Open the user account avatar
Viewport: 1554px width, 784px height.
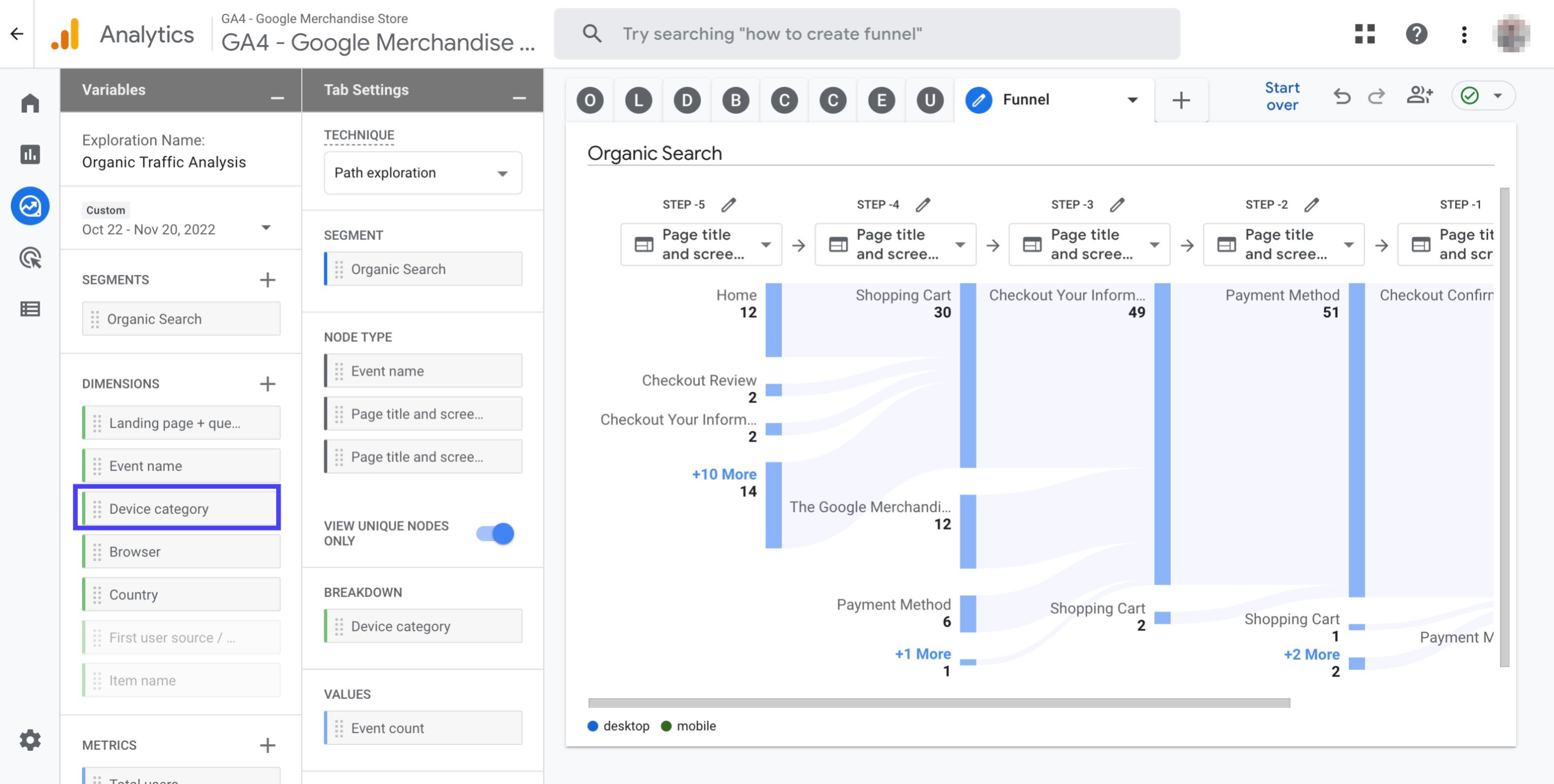pyautogui.click(x=1511, y=34)
